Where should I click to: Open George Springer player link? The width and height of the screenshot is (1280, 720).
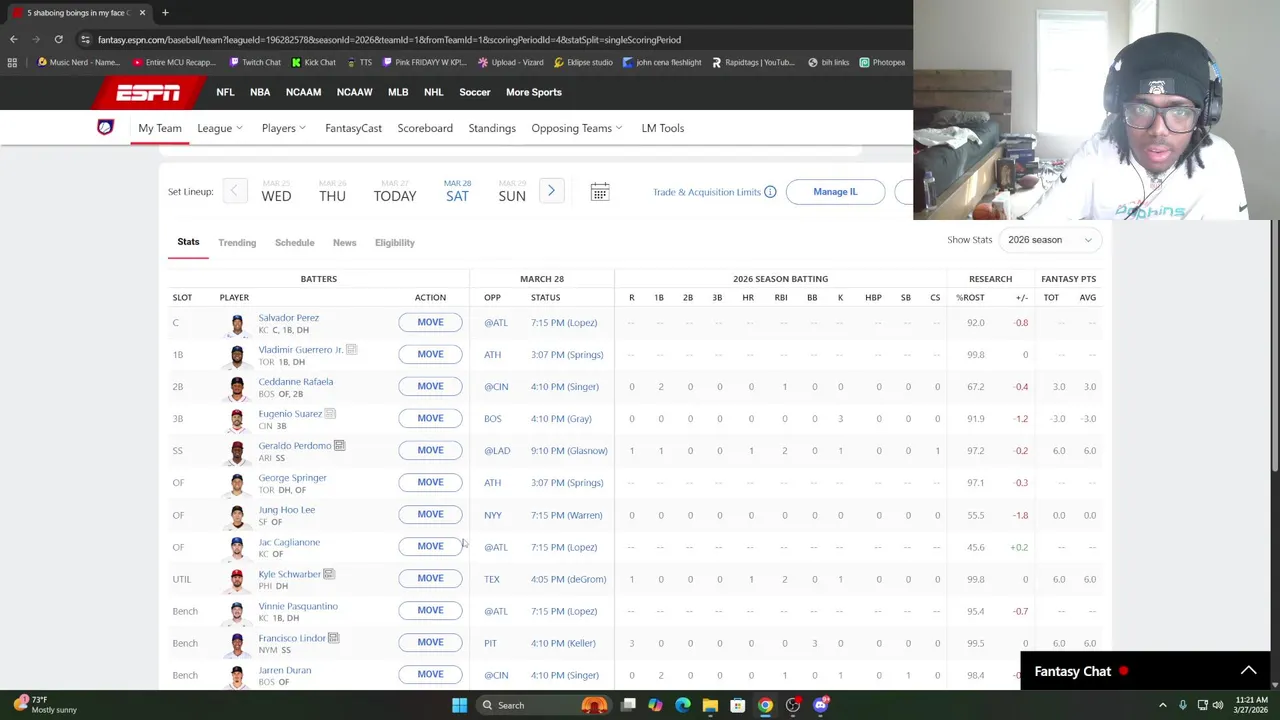(x=292, y=478)
